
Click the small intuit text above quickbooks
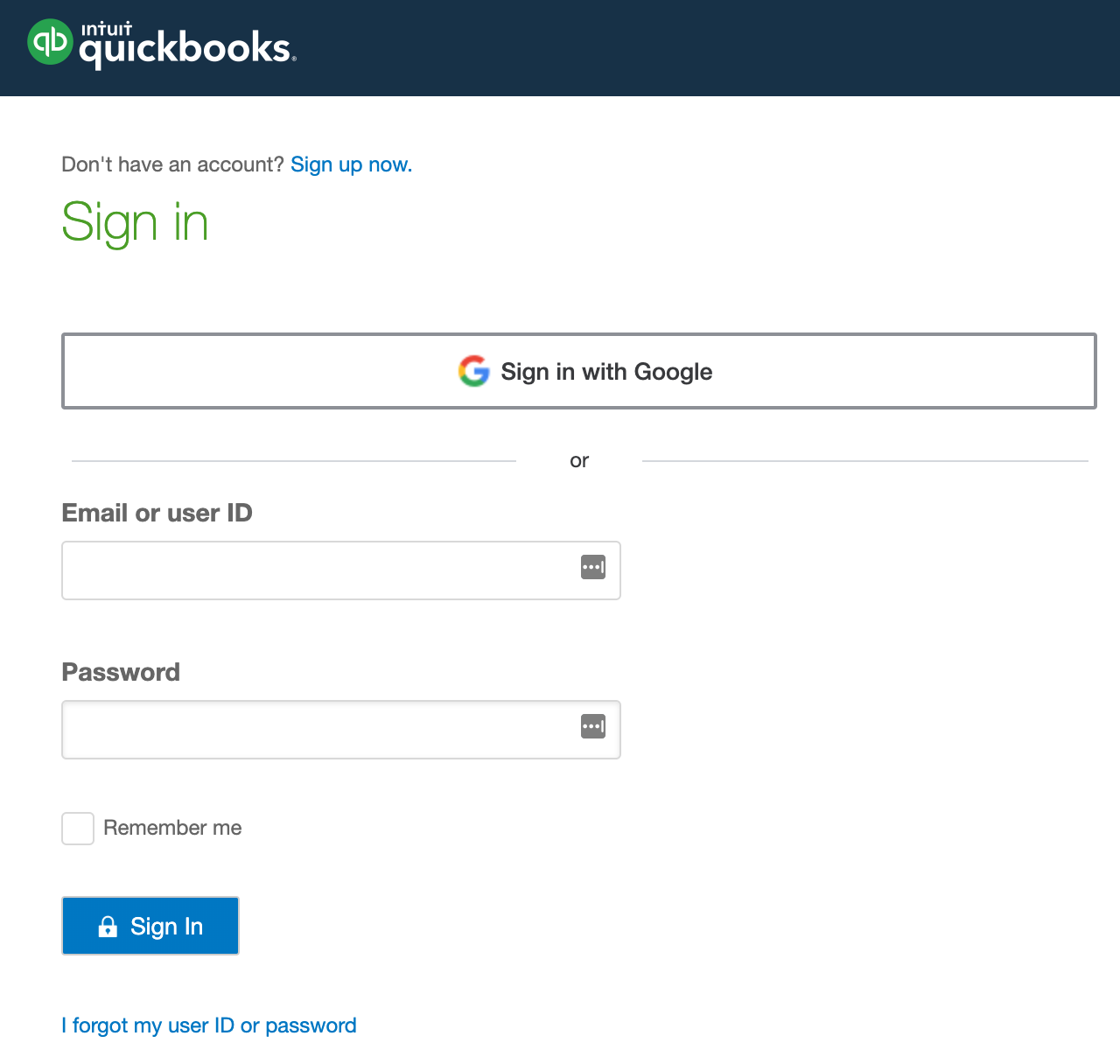tap(106, 29)
